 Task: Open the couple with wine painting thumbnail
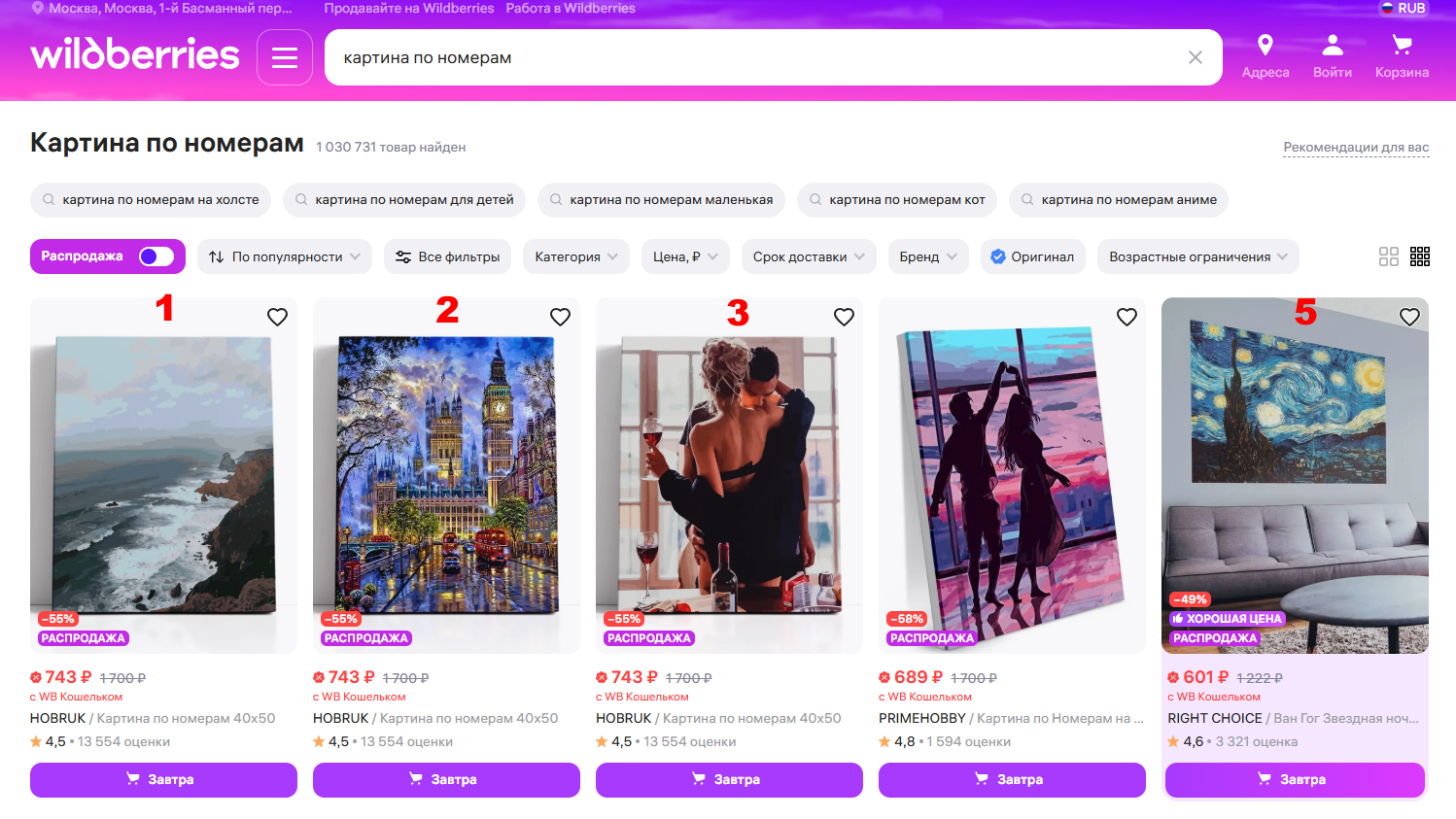coord(729,475)
